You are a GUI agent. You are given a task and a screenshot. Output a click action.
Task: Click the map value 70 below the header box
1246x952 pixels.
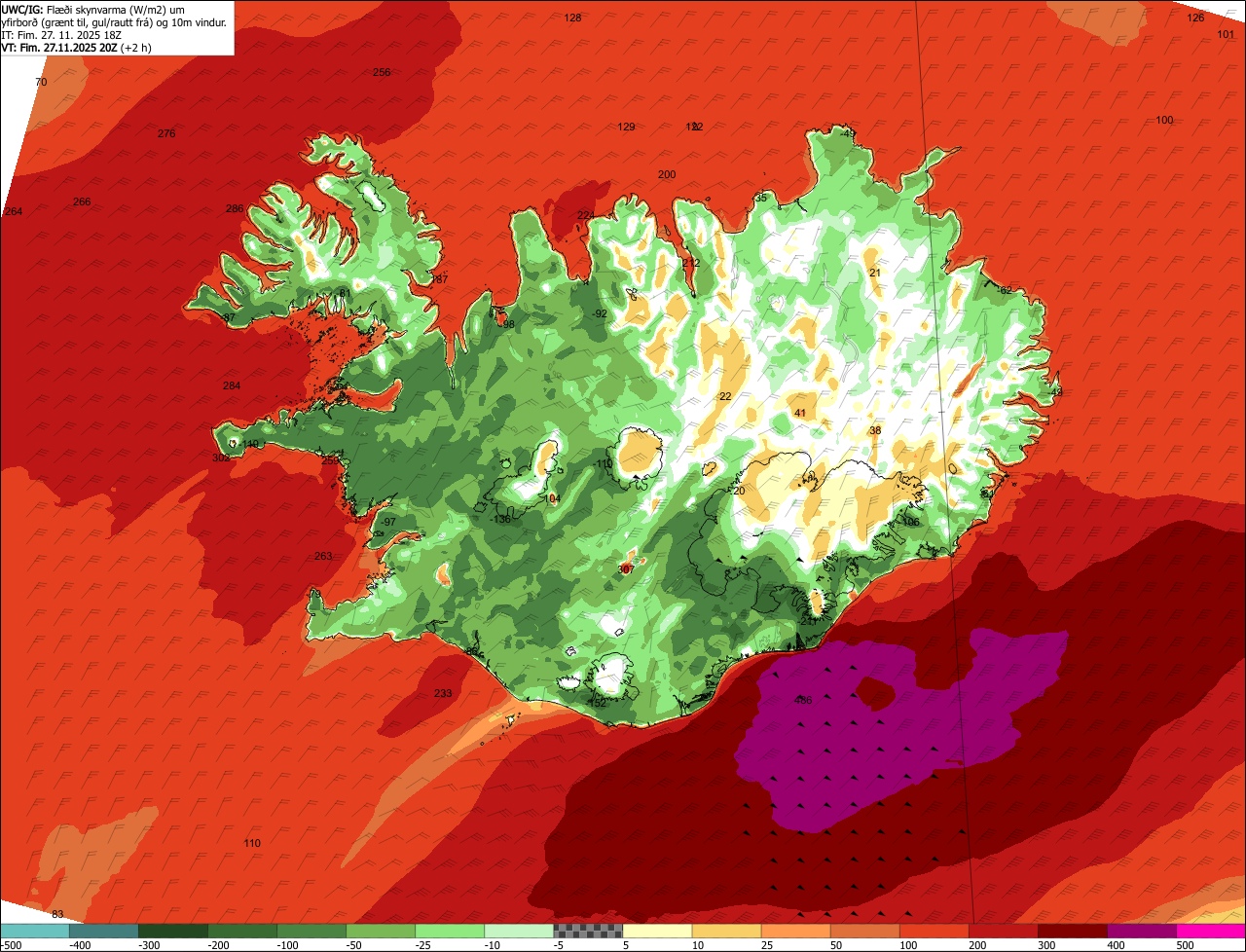41,83
